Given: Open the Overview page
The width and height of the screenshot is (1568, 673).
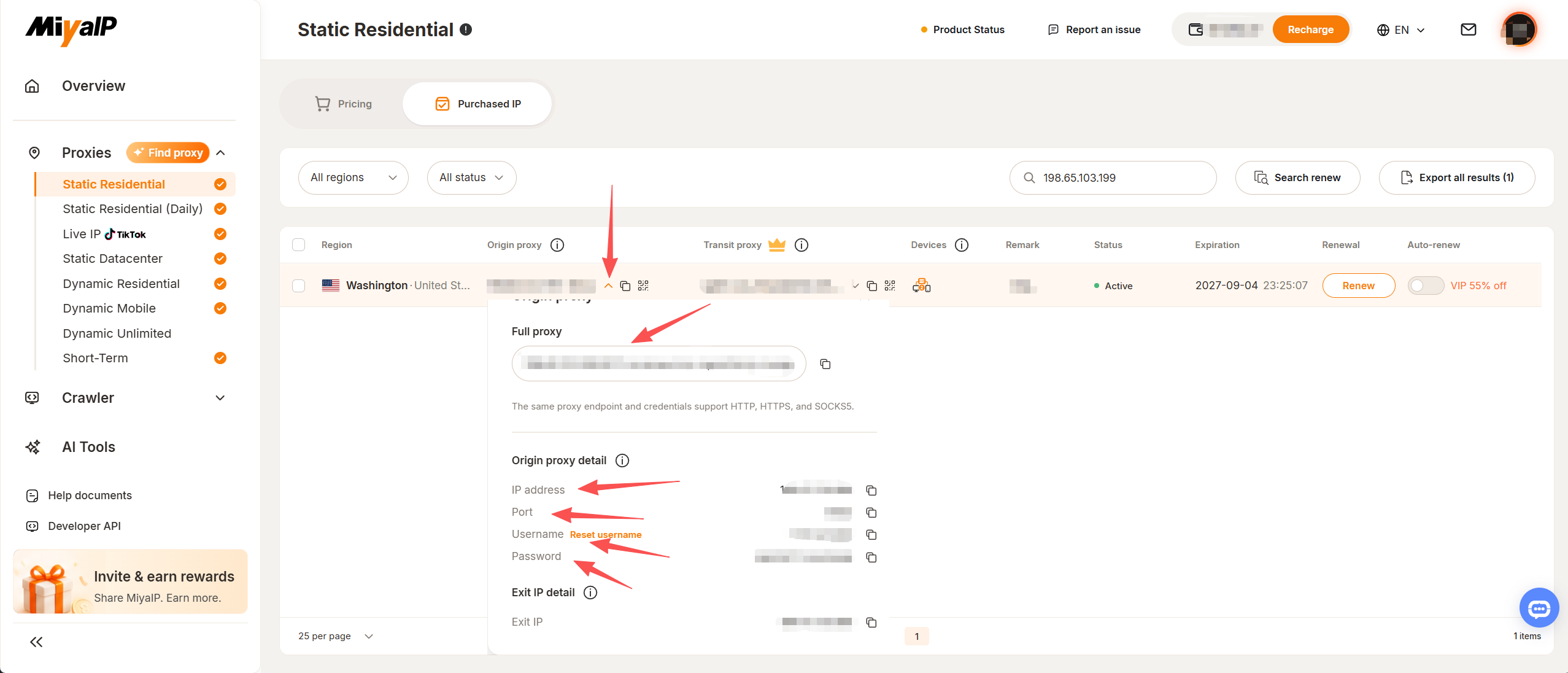Looking at the screenshot, I should (93, 86).
